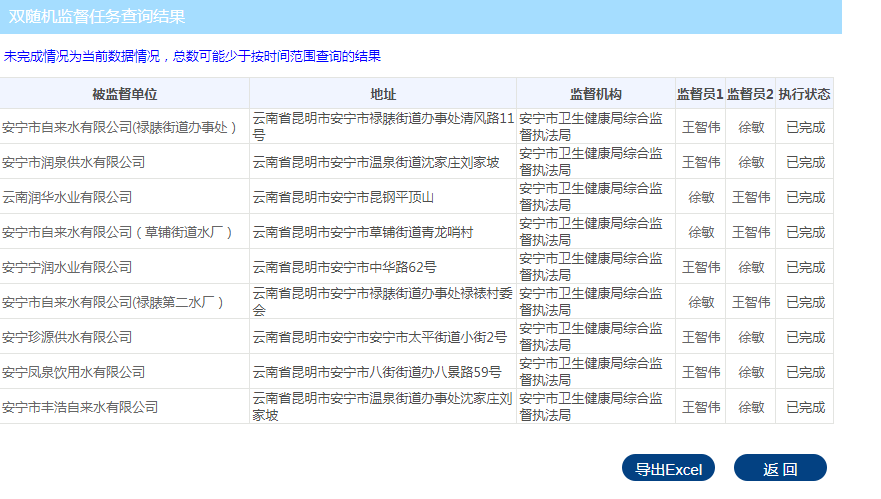This screenshot has width=881, height=499.
Task: Click 已完成 status for 珍源供水 row
Action: pyautogui.click(x=805, y=337)
